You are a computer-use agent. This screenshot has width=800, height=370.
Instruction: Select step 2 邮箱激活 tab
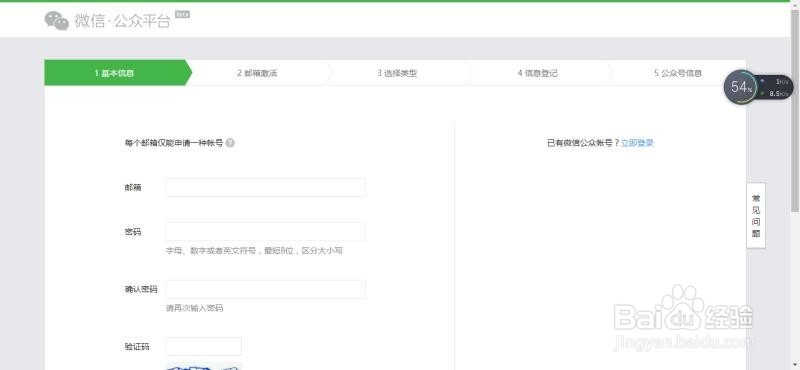pos(257,73)
